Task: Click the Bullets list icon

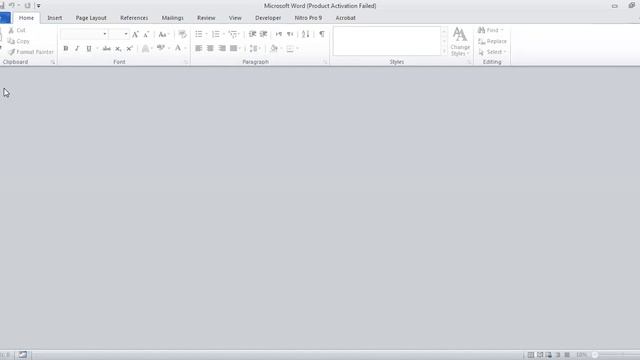Action: coord(199,34)
